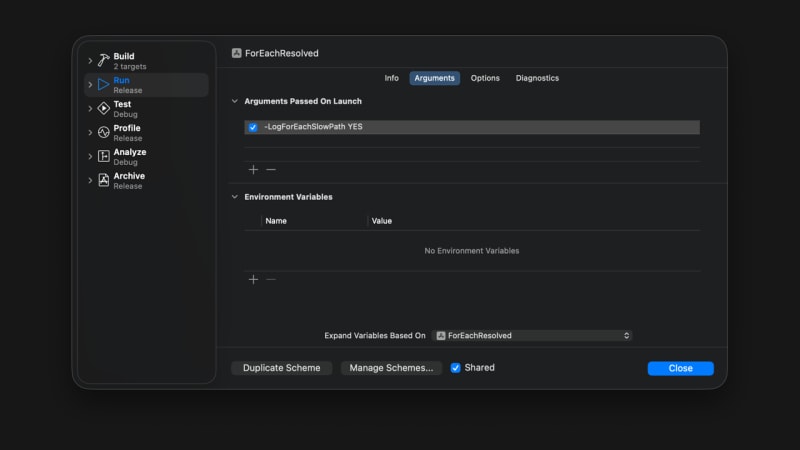The image size is (800, 450).
Task: Add an environment variable with plus
Action: [253, 280]
